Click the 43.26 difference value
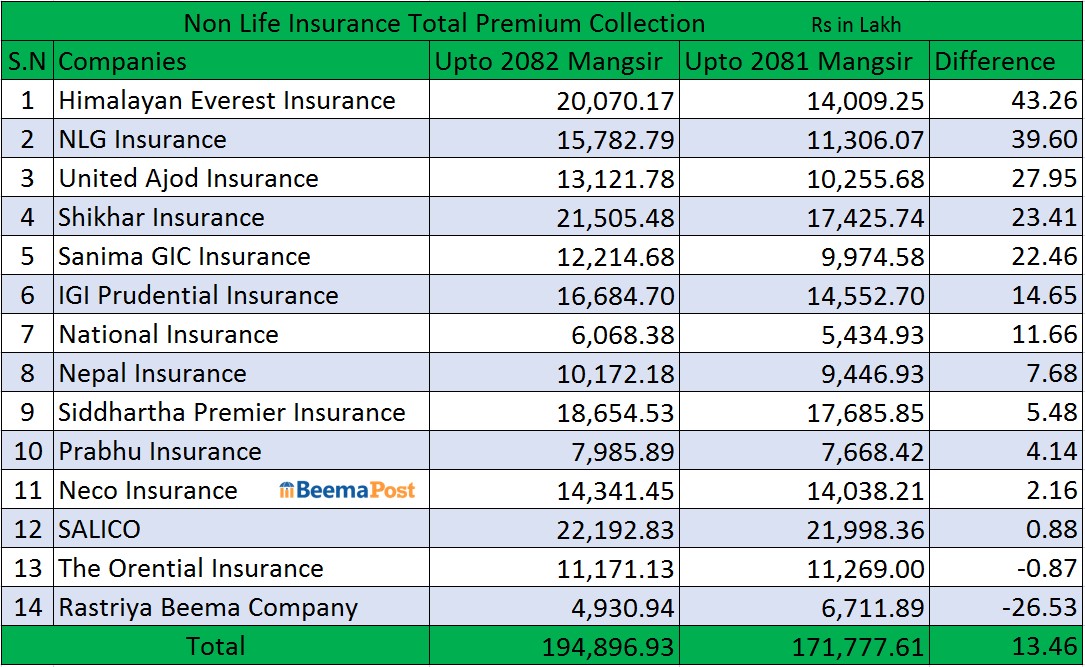Image resolution: width=1085 pixels, height=667 pixels. click(x=1044, y=100)
